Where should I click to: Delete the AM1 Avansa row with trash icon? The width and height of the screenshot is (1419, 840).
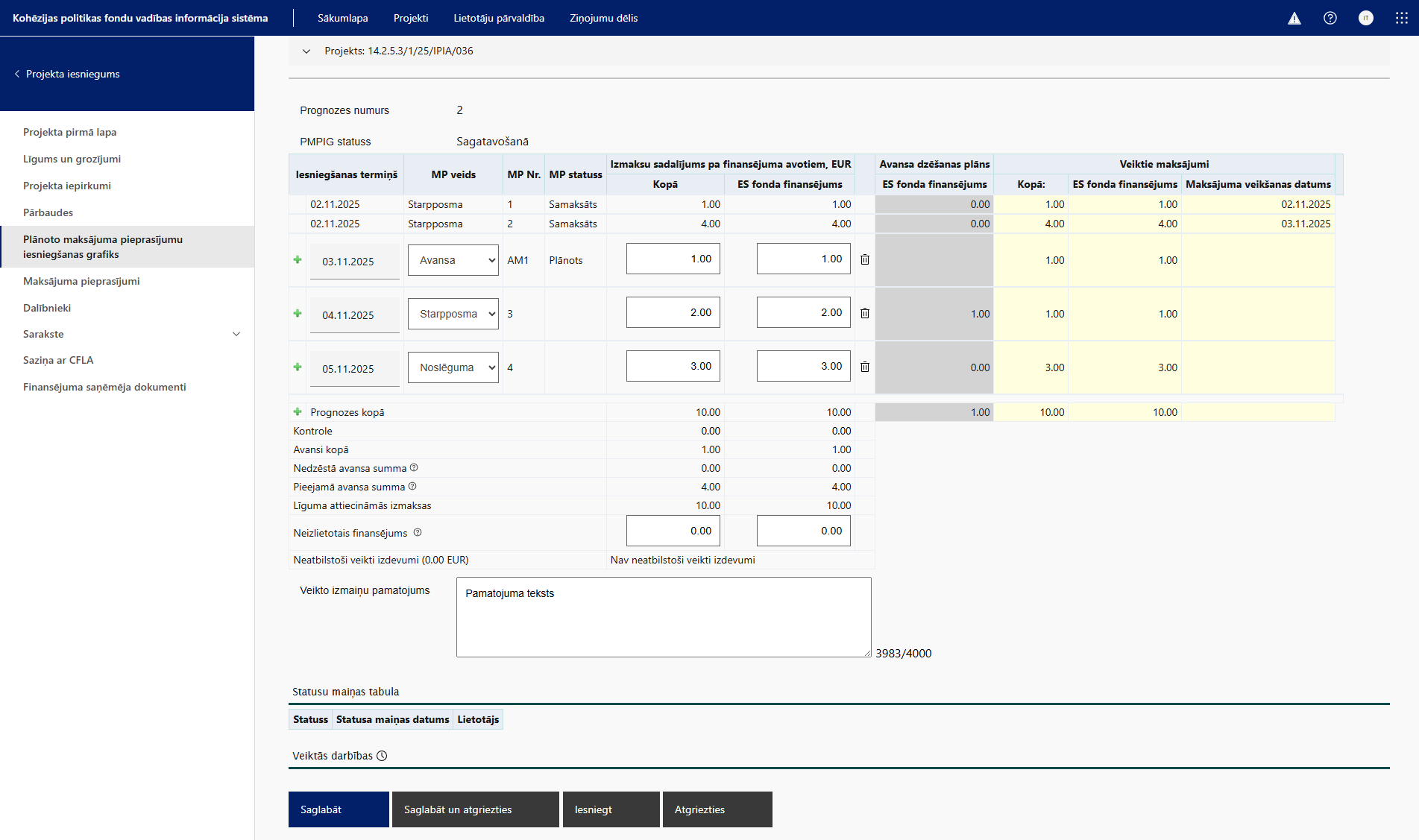865,260
